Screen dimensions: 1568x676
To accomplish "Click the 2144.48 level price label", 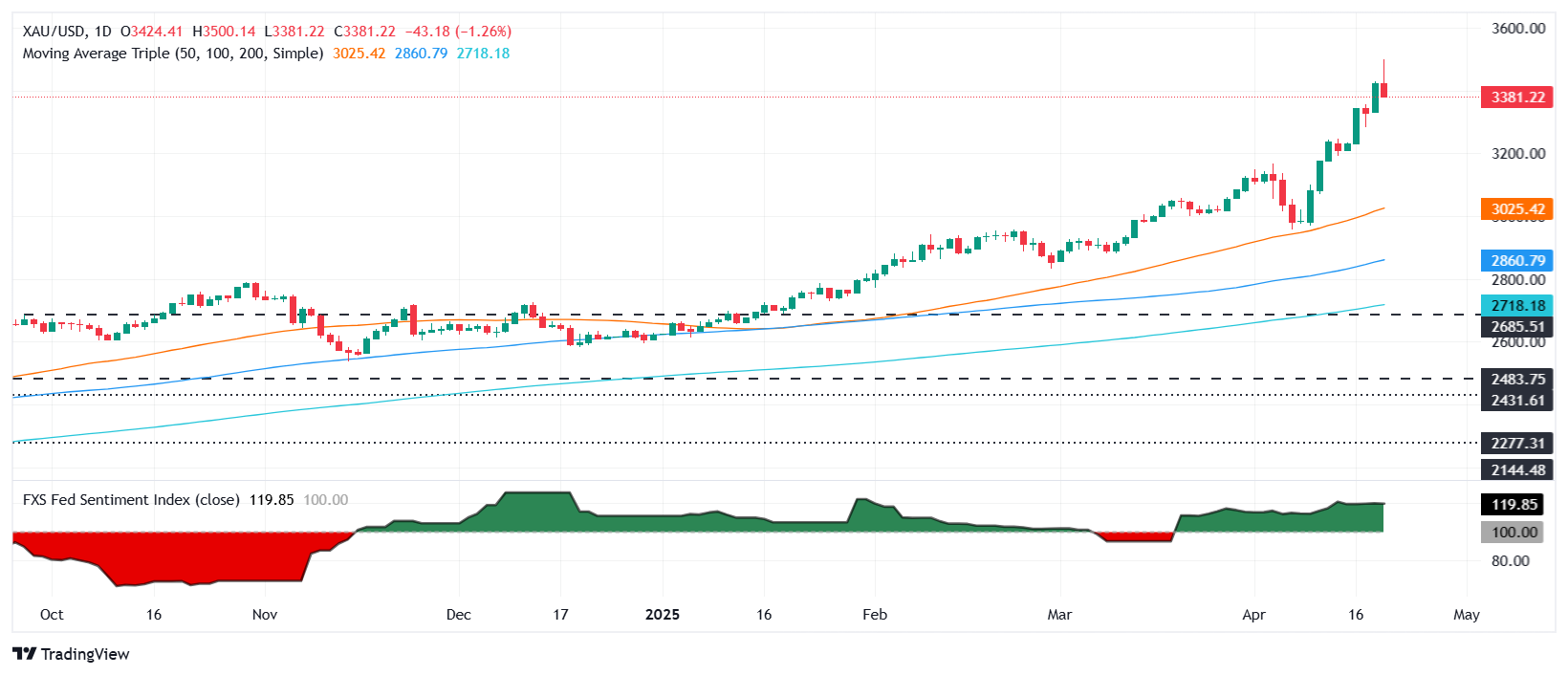I will [x=1516, y=469].
